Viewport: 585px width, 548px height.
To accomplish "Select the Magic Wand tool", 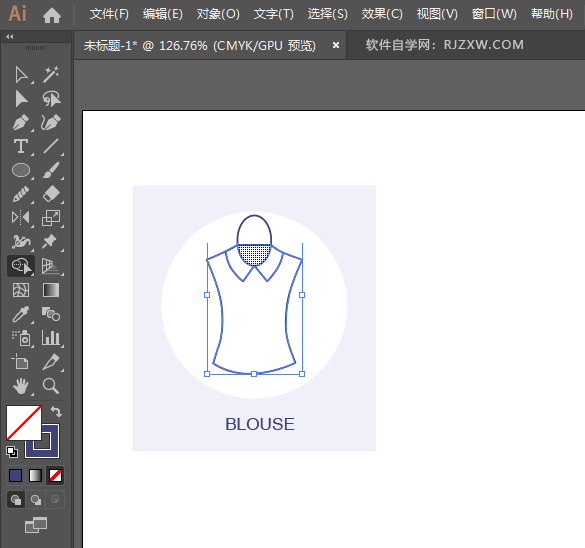I will click(51, 75).
